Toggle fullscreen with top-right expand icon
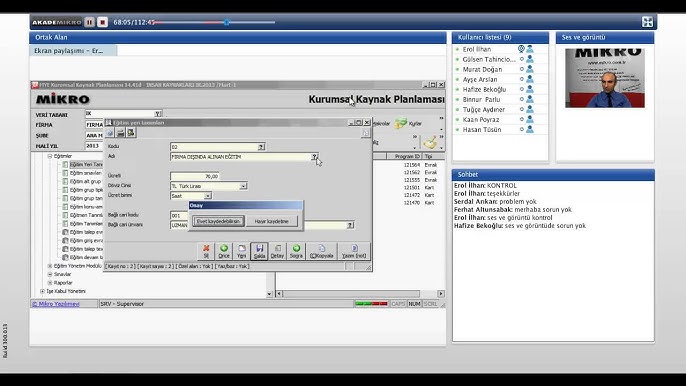The width and height of the screenshot is (686, 386). click(x=648, y=22)
